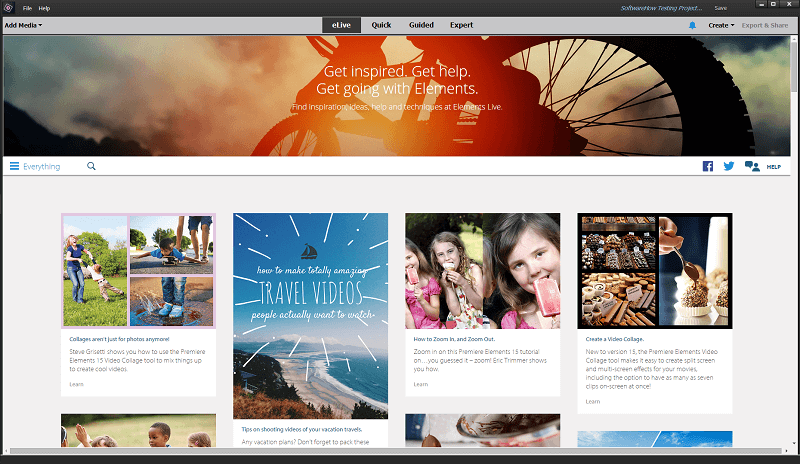Open the Help menu
Image resolution: width=800 pixels, height=464 pixels.
[x=44, y=8]
